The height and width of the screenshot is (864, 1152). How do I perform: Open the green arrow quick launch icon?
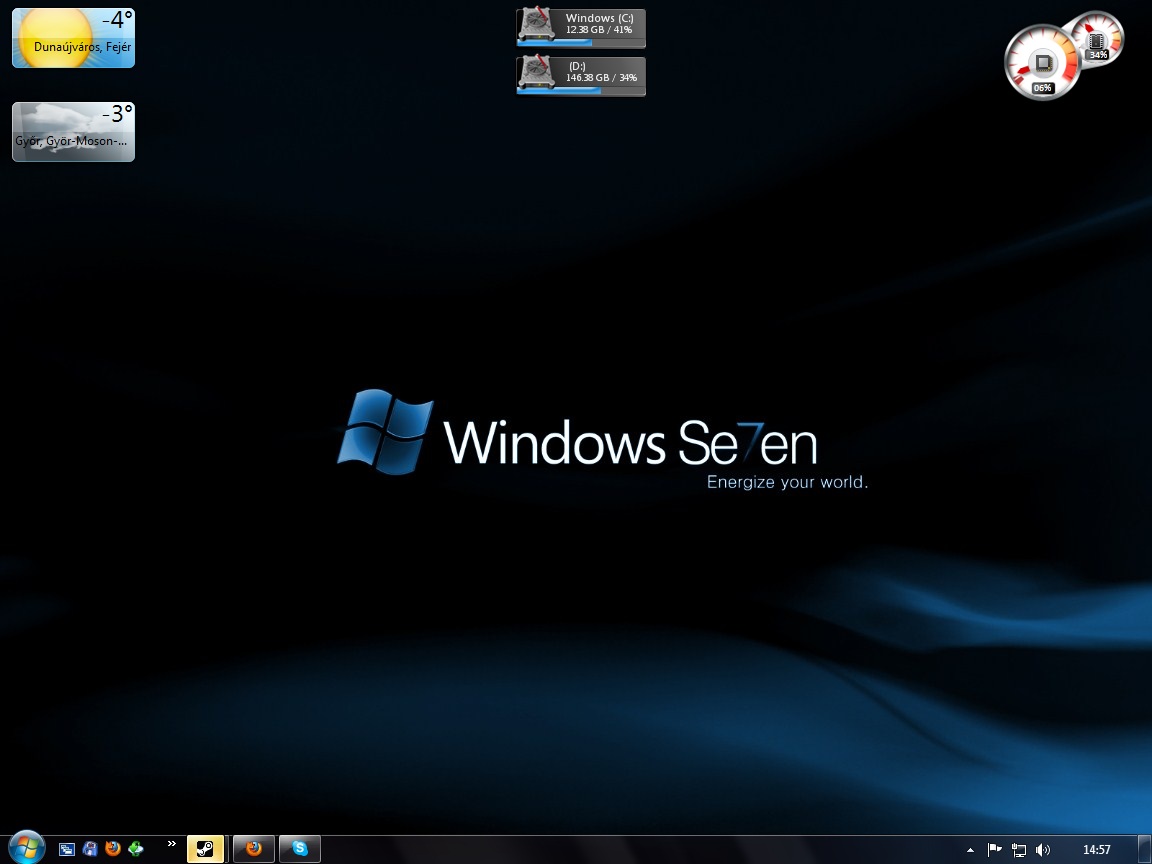tap(136, 849)
